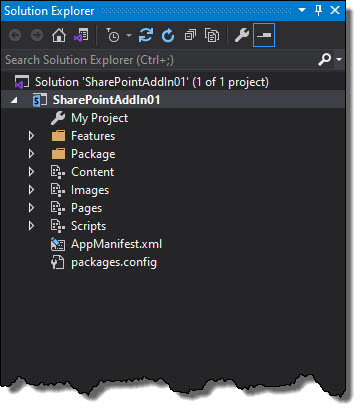Click the Scripts module icon
This screenshot has width=362, height=418.
[58, 226]
